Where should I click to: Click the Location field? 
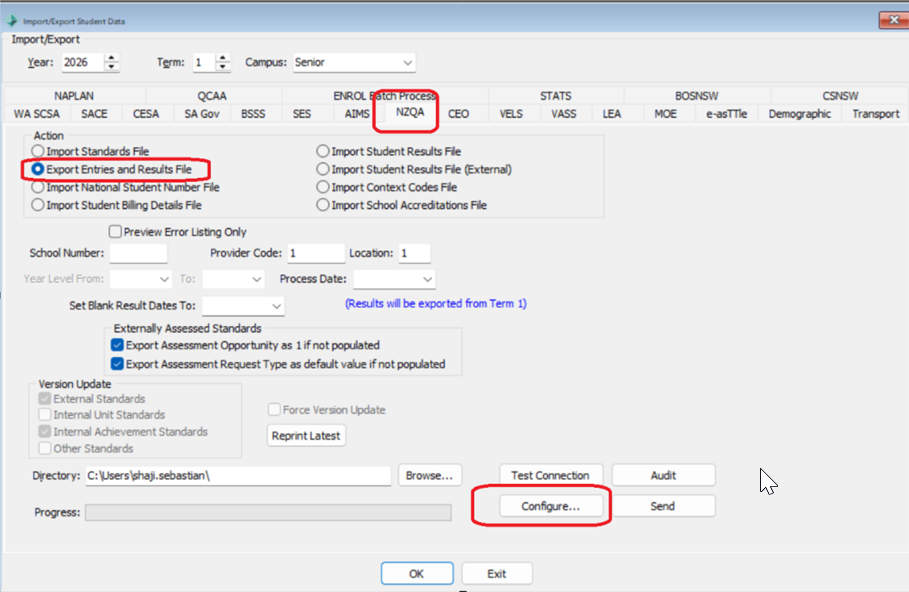(414, 253)
